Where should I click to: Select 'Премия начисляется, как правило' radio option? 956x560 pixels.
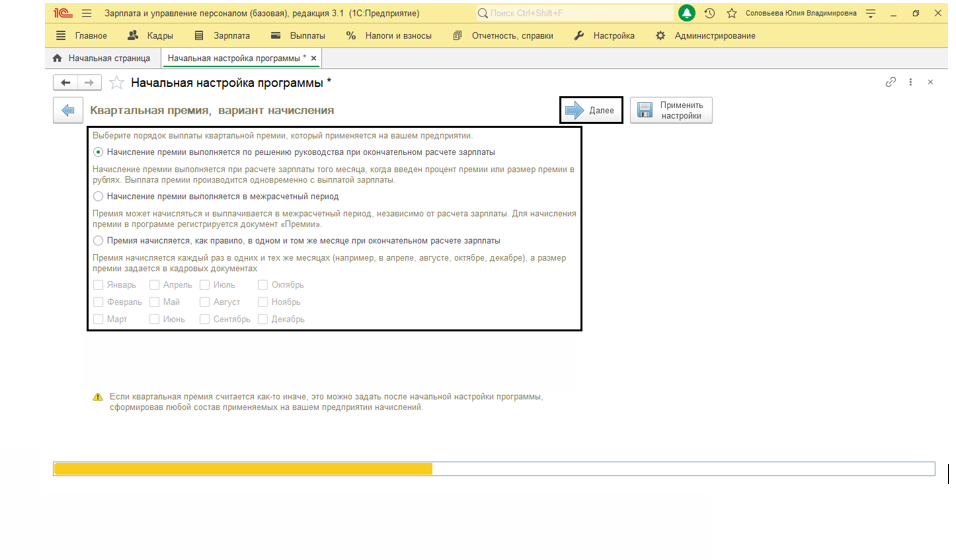click(98, 241)
